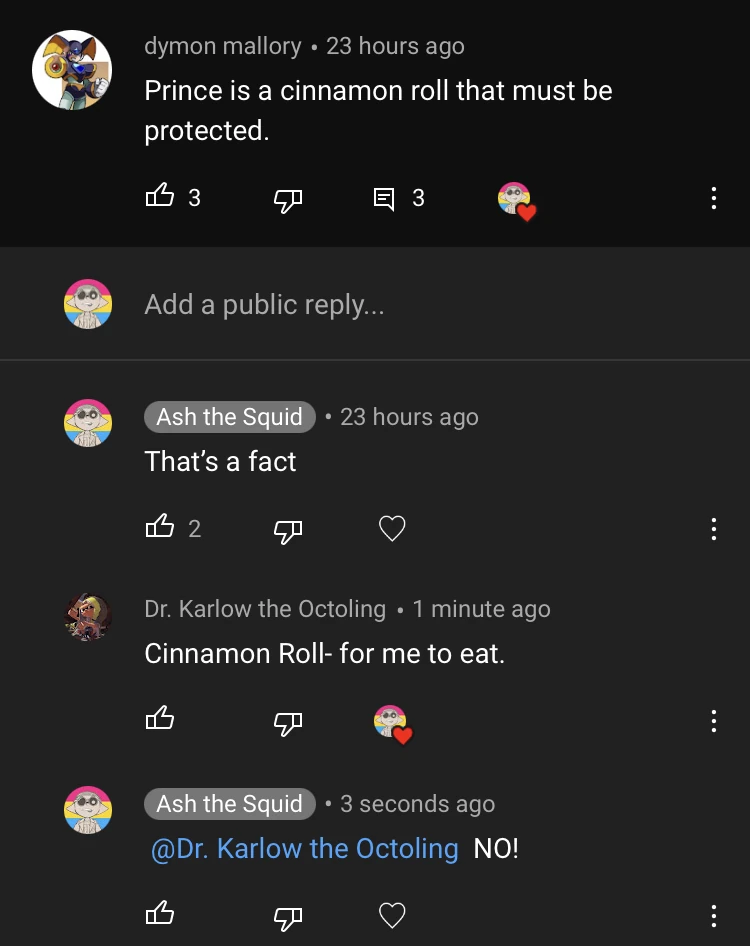Like the "That's a fact" reply
The height and width of the screenshot is (946, 750).
coord(160,527)
